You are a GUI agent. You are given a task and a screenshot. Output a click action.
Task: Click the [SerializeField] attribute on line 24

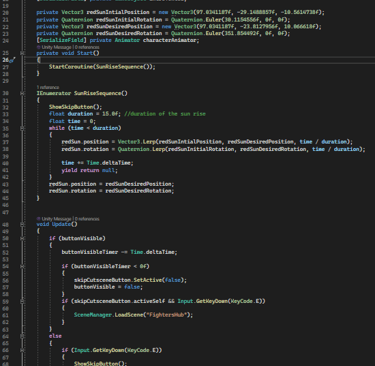[62, 40]
